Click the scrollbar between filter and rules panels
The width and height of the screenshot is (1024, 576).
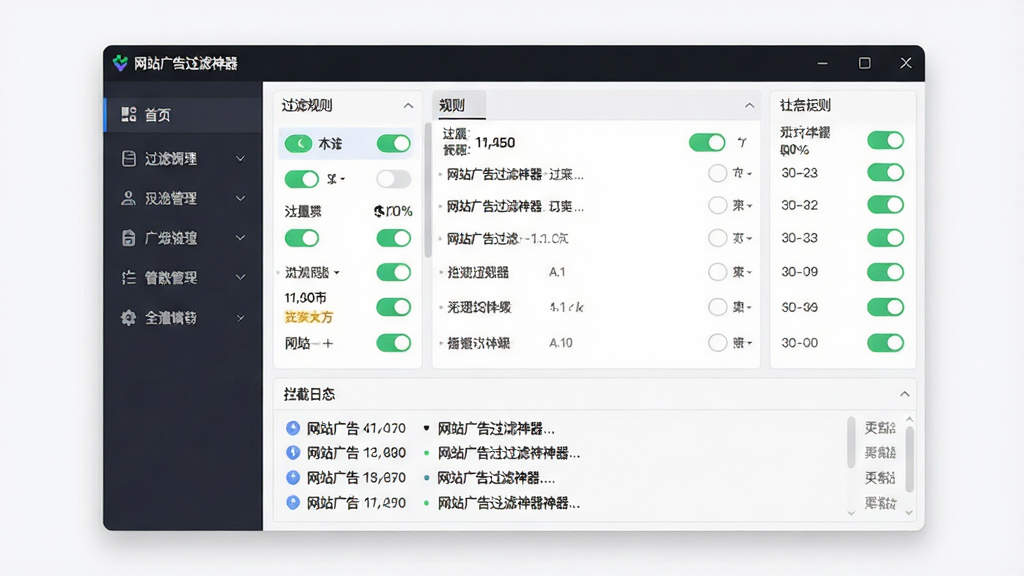428,190
